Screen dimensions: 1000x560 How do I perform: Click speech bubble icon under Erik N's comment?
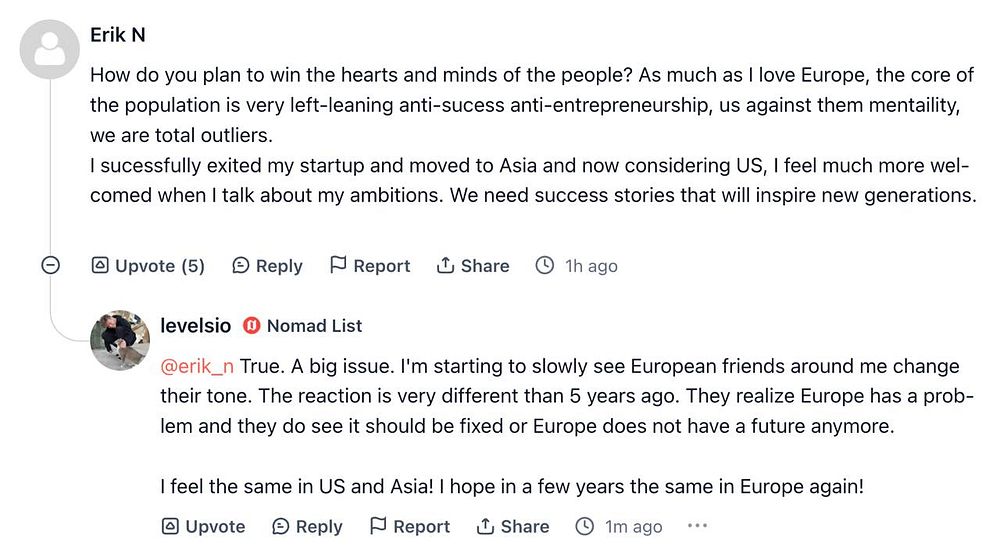(241, 266)
